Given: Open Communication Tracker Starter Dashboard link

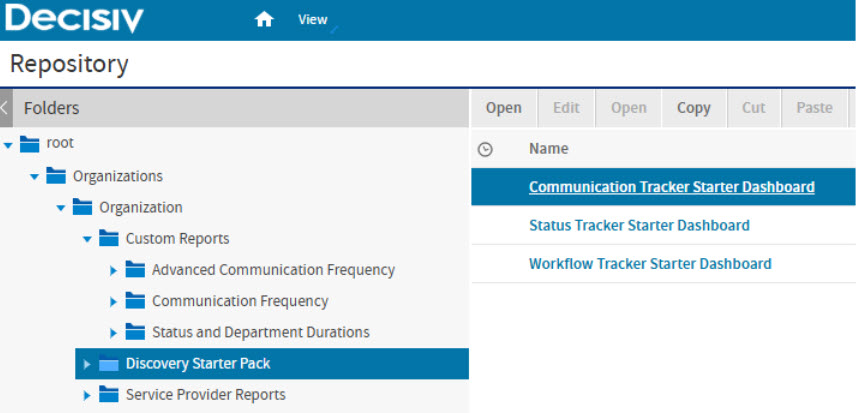Looking at the screenshot, I should (671, 187).
